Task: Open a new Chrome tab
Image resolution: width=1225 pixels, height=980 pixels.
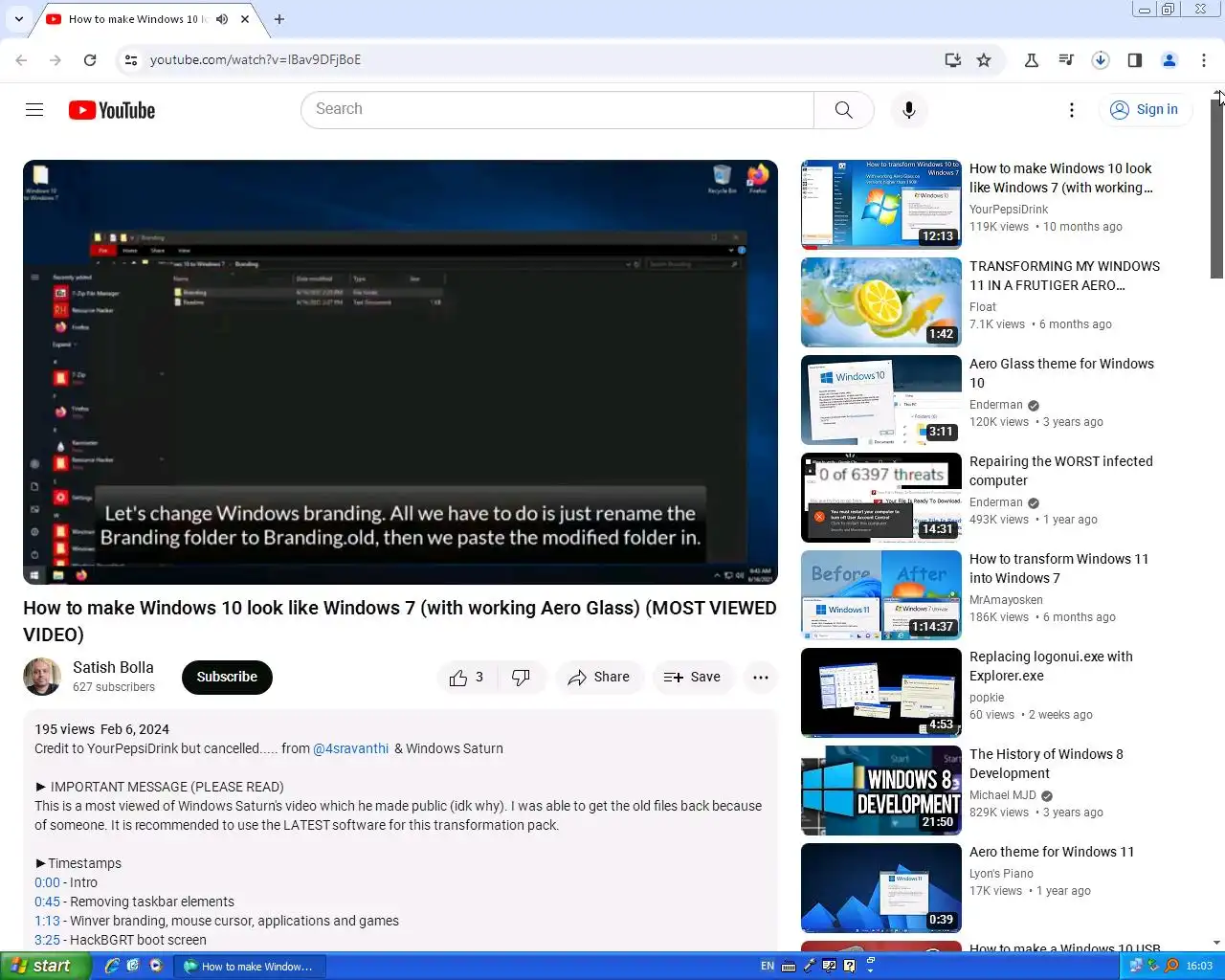Action: click(x=279, y=19)
